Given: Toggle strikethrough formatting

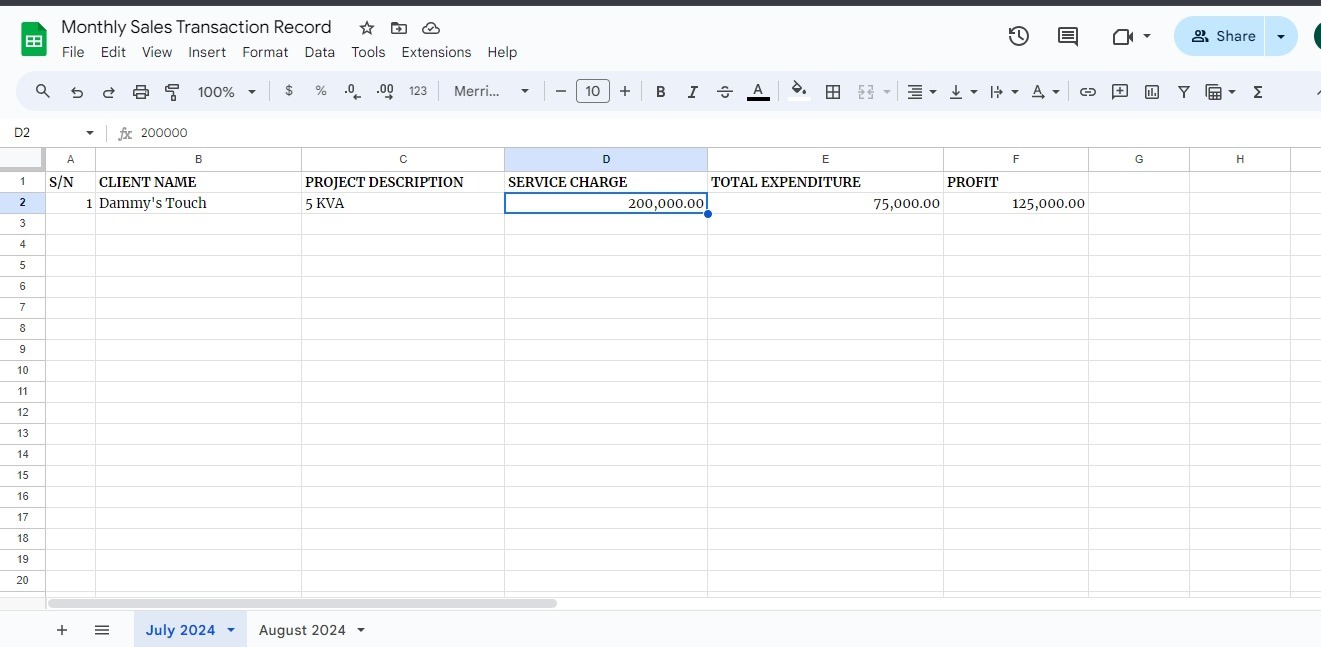Looking at the screenshot, I should pos(725,92).
